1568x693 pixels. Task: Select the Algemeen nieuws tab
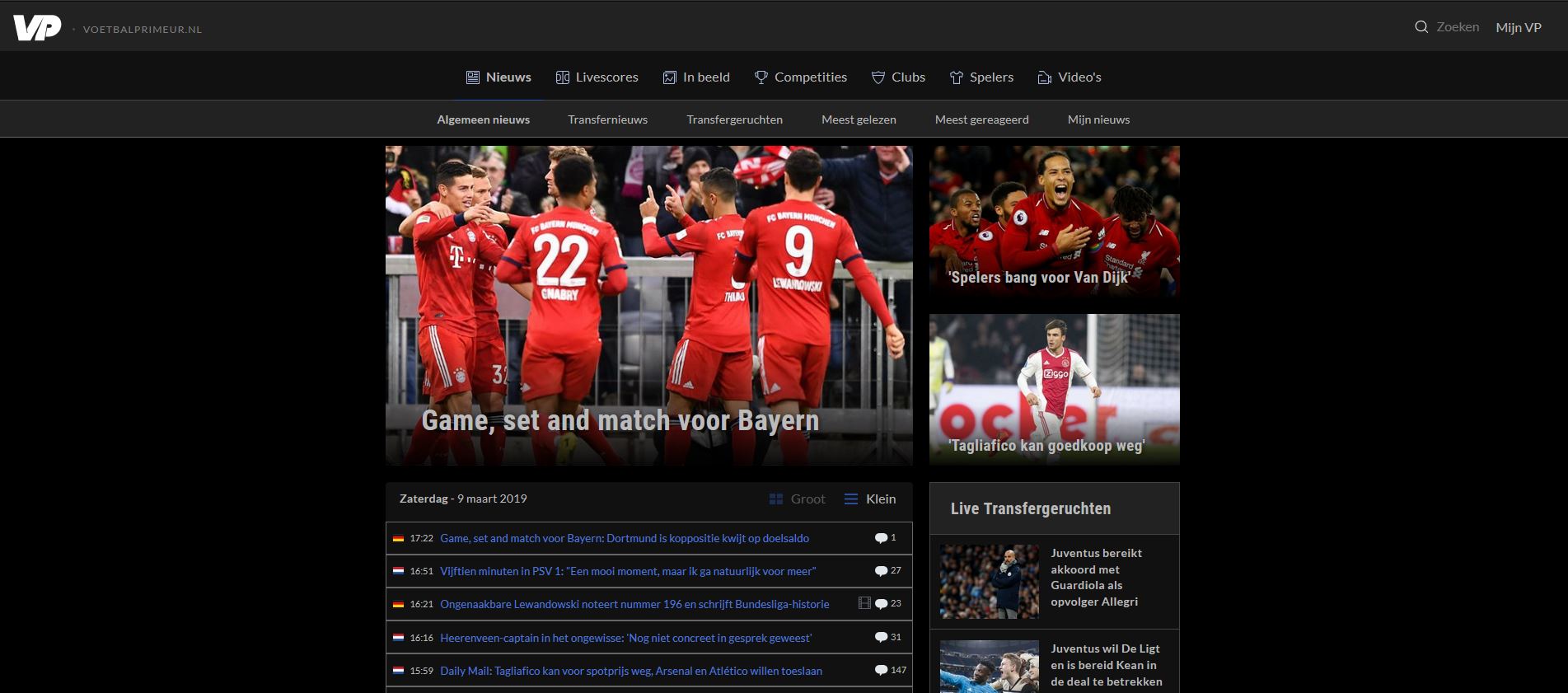tap(484, 119)
